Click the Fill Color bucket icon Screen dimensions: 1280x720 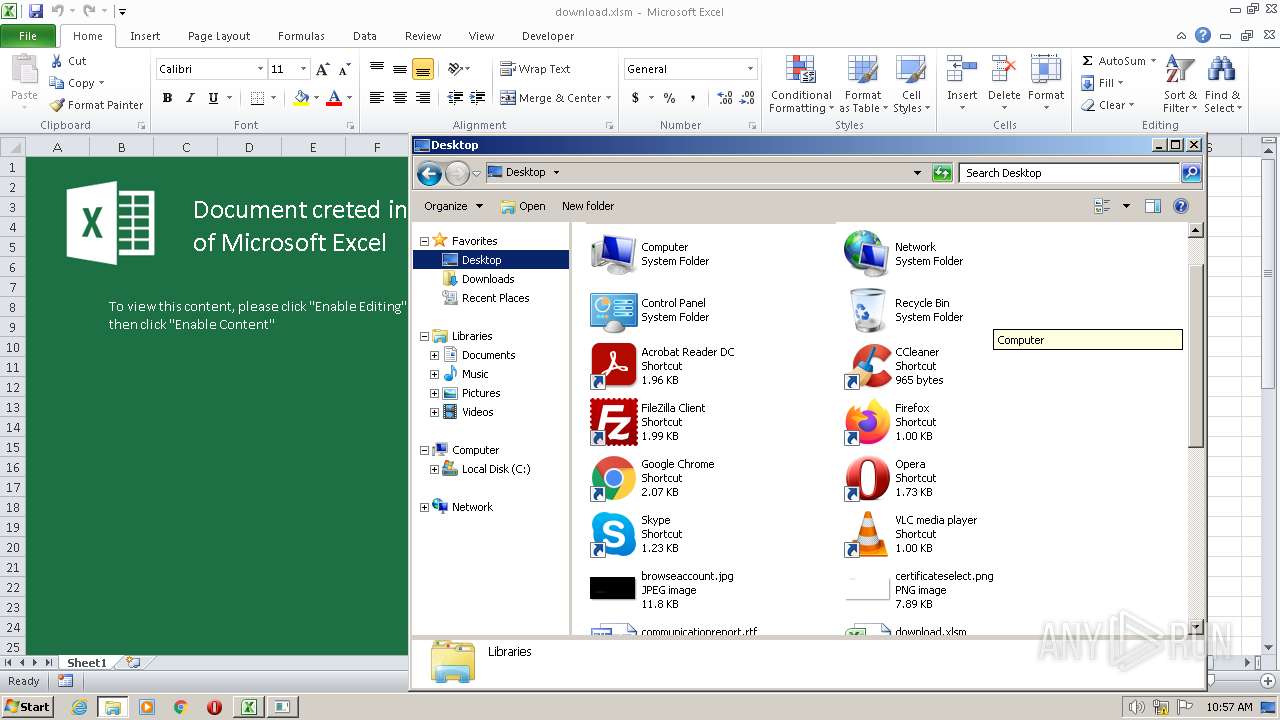(301, 98)
